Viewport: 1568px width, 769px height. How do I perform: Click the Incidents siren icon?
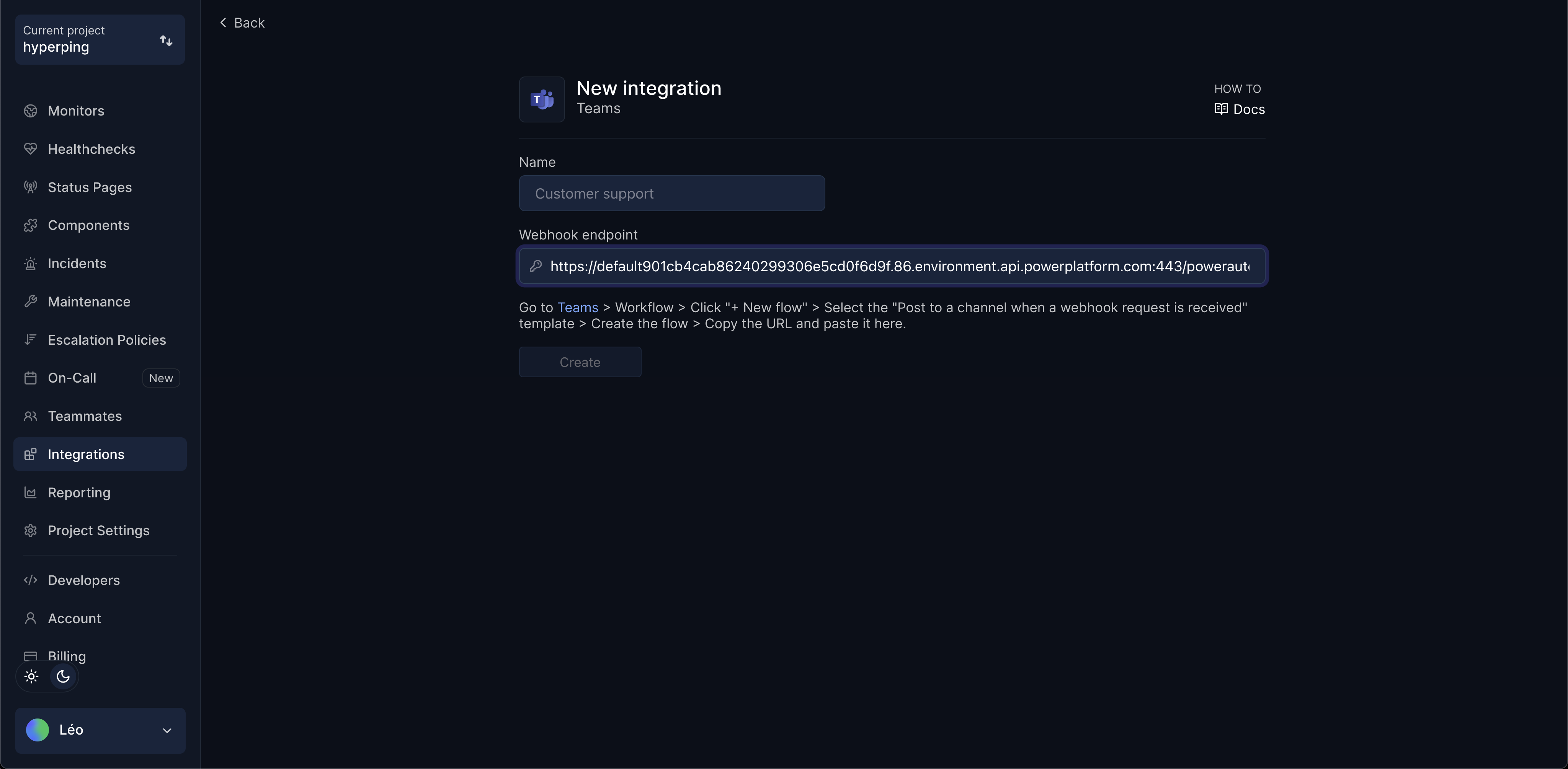pyautogui.click(x=31, y=264)
